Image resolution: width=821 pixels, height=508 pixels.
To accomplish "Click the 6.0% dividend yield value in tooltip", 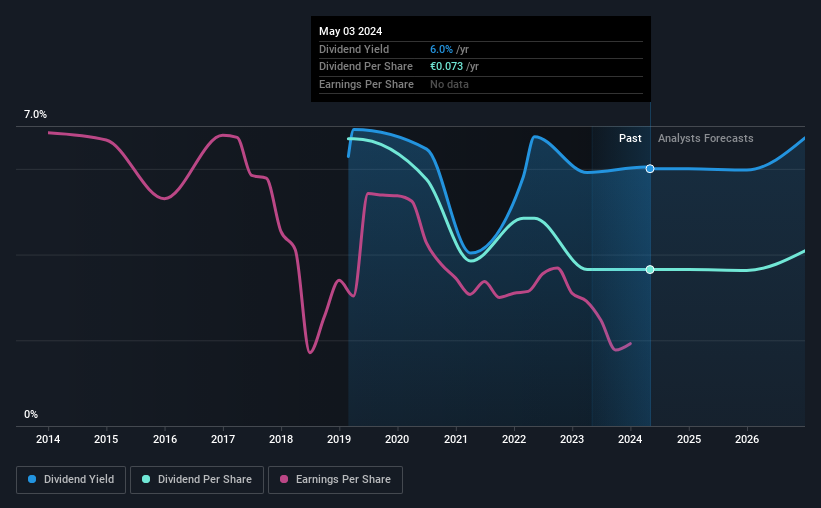I will 441,49.
